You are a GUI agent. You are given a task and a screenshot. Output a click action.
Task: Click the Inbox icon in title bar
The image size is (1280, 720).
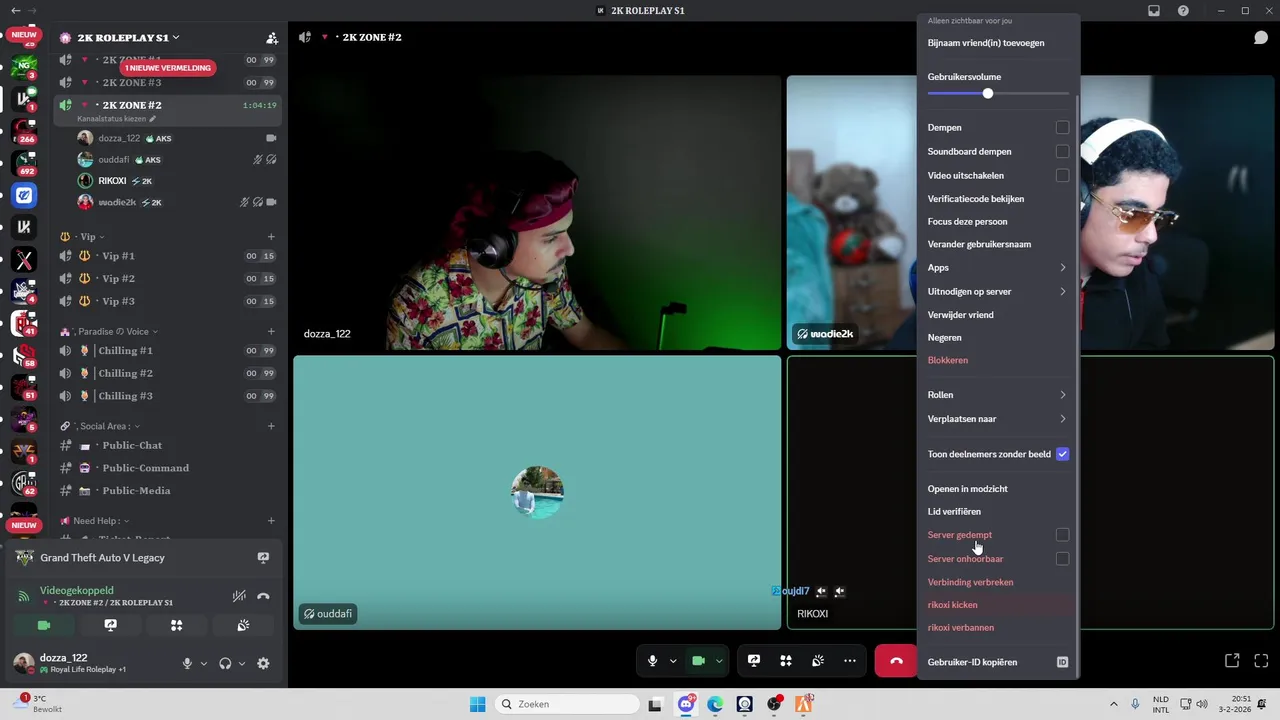pyautogui.click(x=1154, y=11)
